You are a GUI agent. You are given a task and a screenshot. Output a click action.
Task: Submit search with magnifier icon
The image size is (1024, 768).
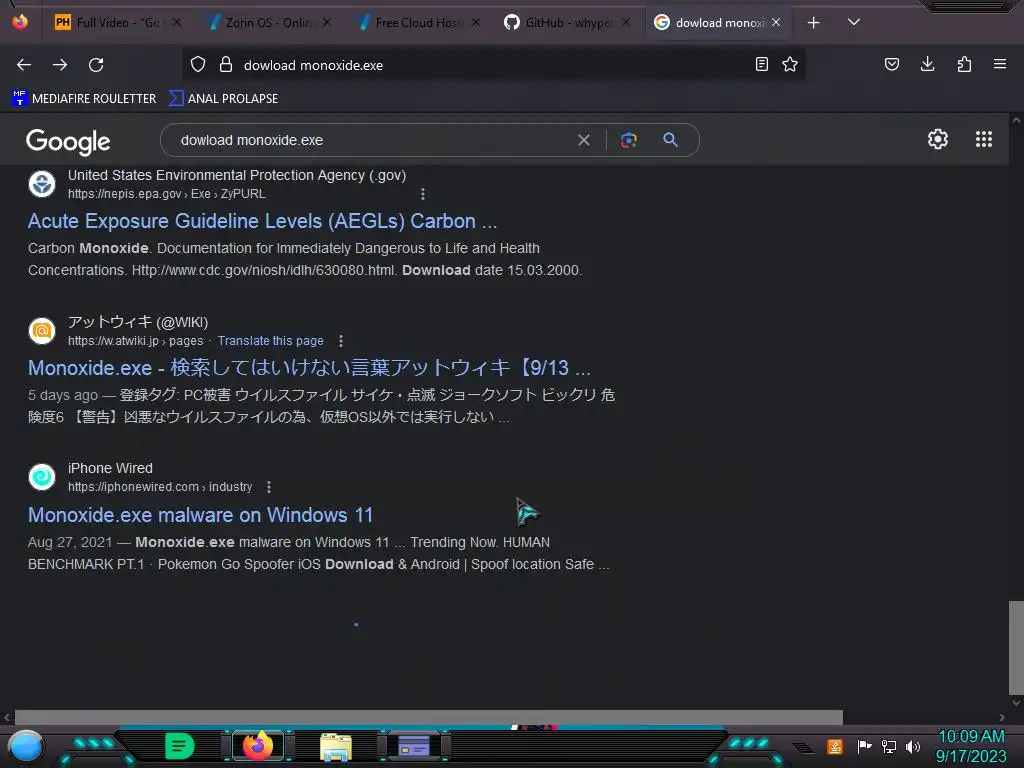tap(670, 140)
